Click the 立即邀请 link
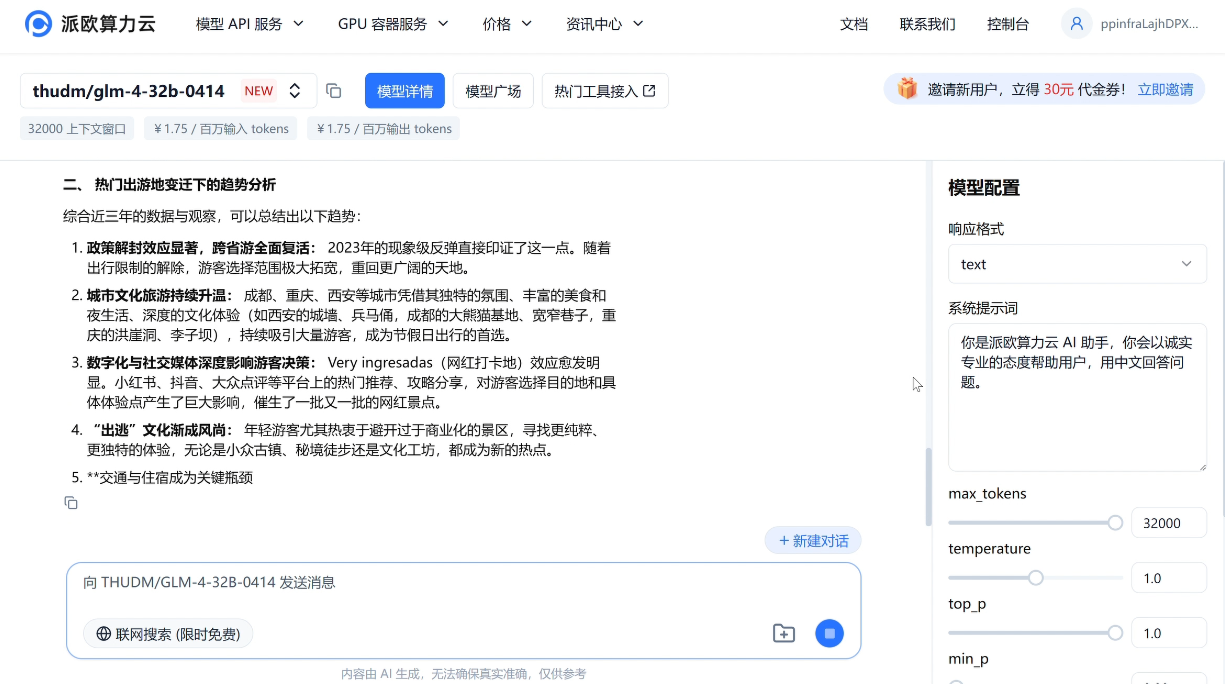 coord(1165,89)
